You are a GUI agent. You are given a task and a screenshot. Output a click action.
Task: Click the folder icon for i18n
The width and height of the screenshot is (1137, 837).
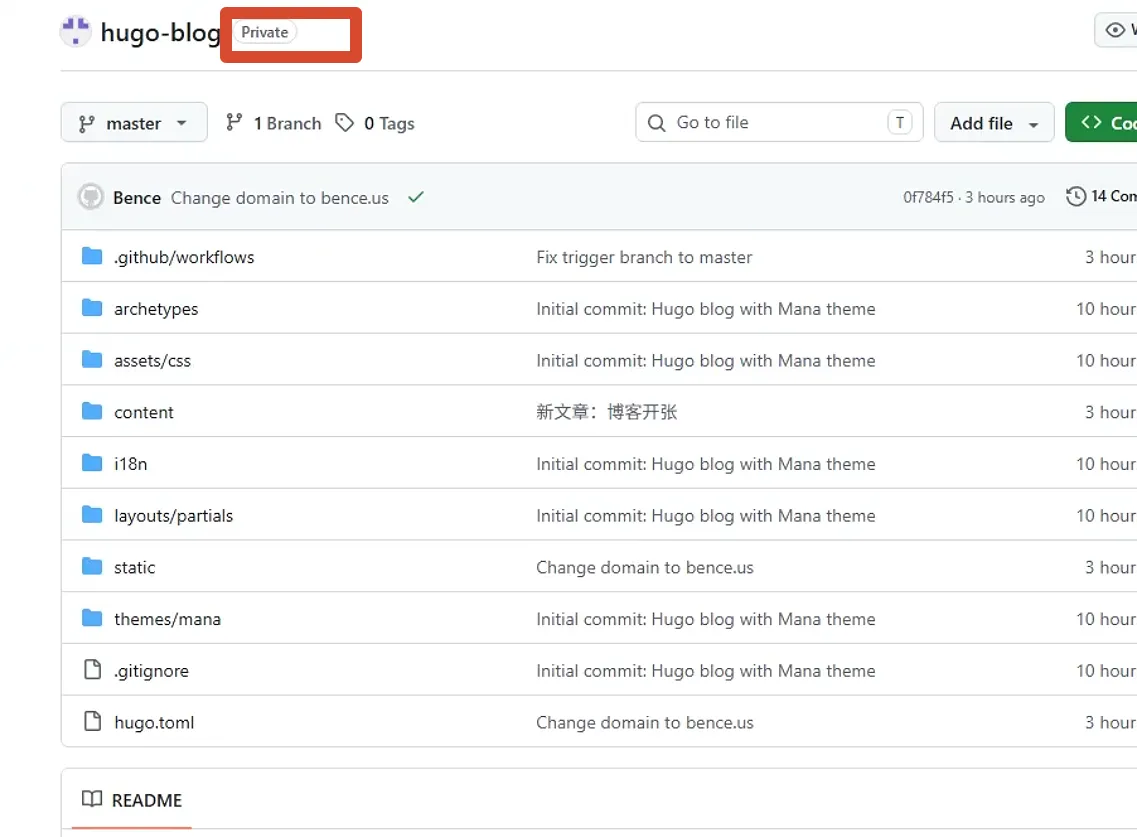pos(92,463)
